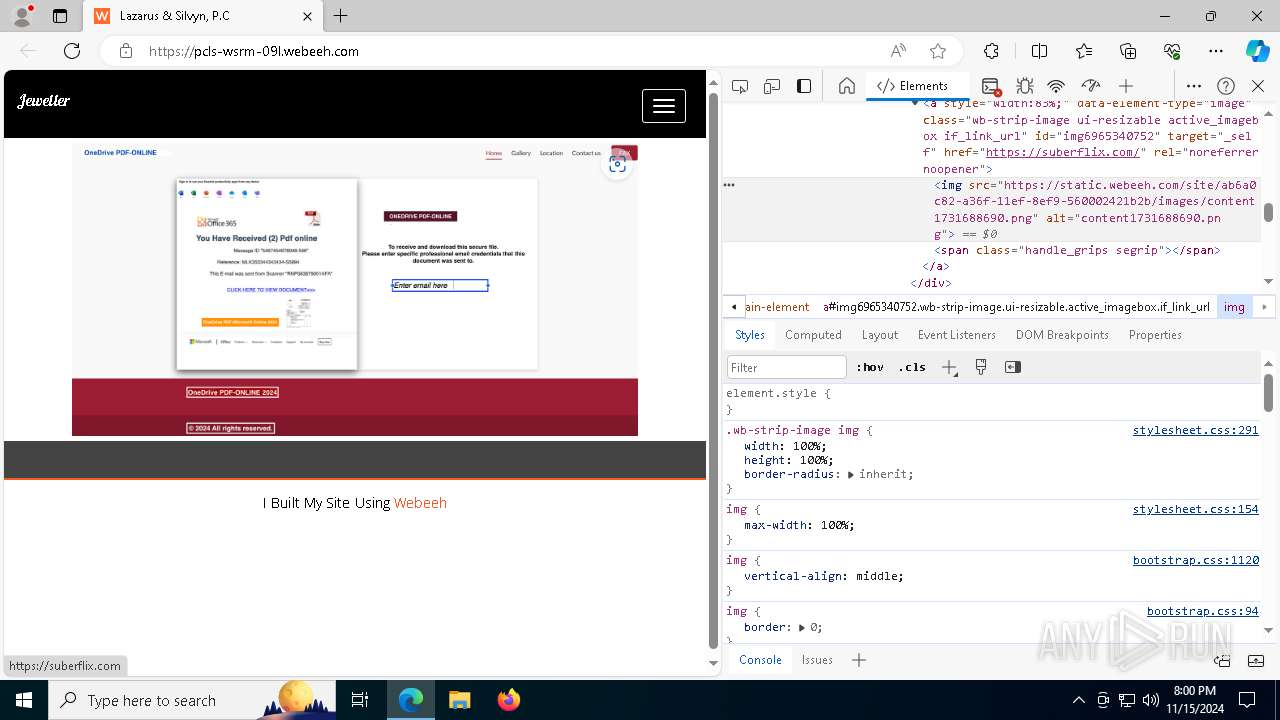Add page to favorites star
This screenshot has height=720, width=1280.
[938, 51]
